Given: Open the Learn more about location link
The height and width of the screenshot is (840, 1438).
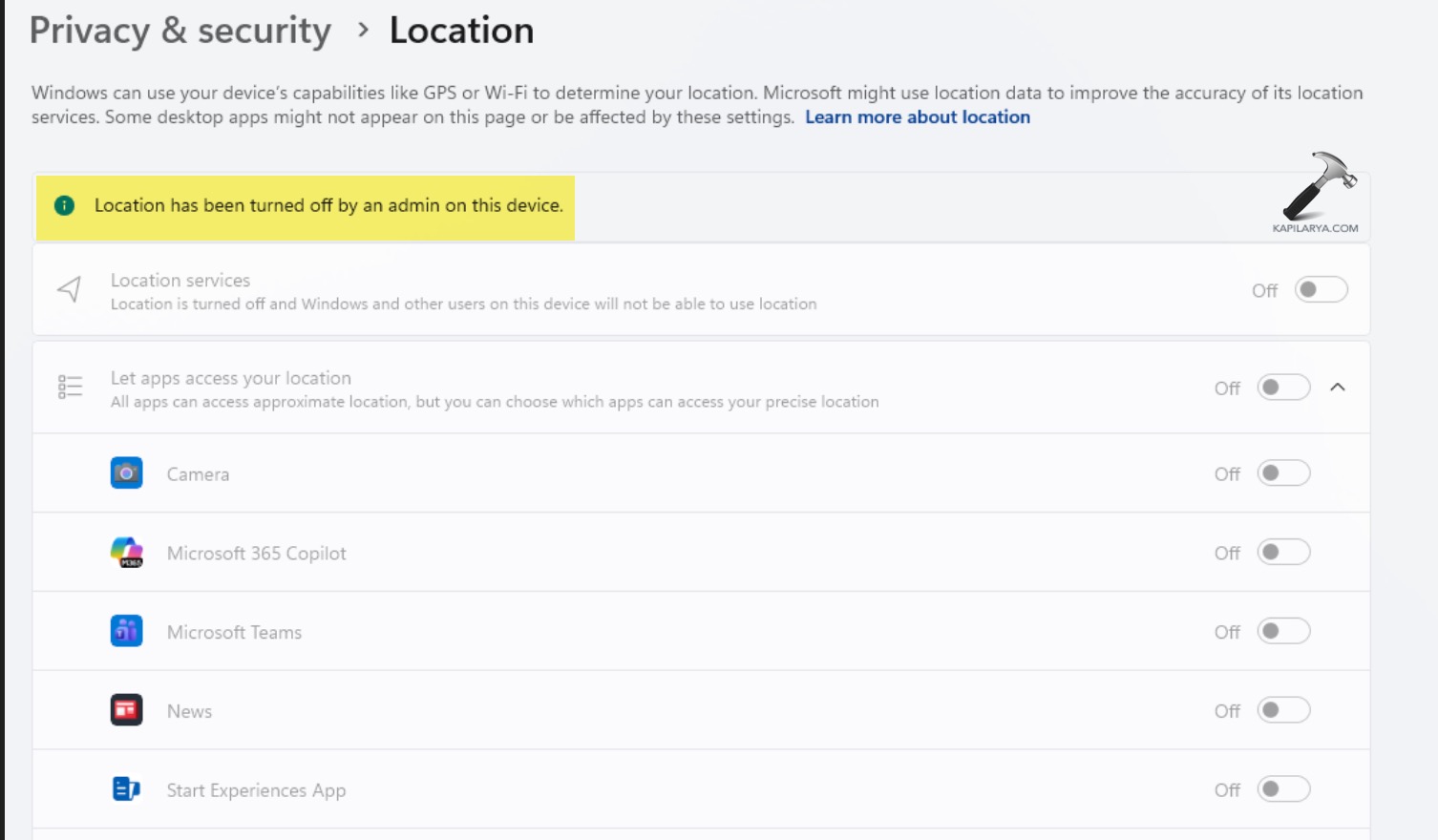Looking at the screenshot, I should tap(917, 117).
